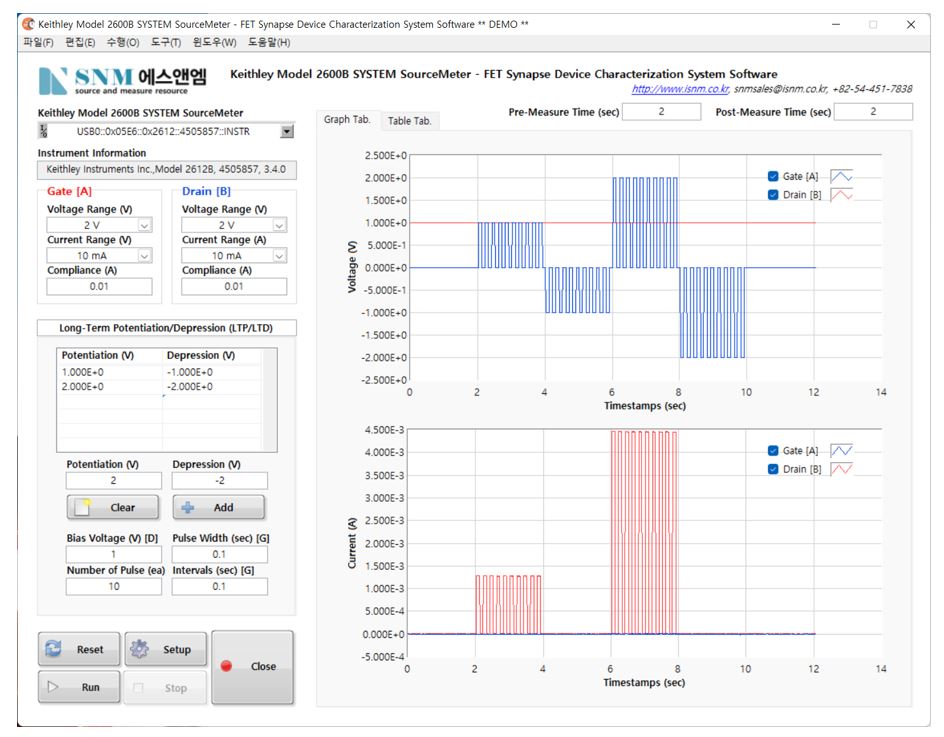The height and width of the screenshot is (737, 944).
Task: Click the Setup gear icon
Action: (x=141, y=649)
